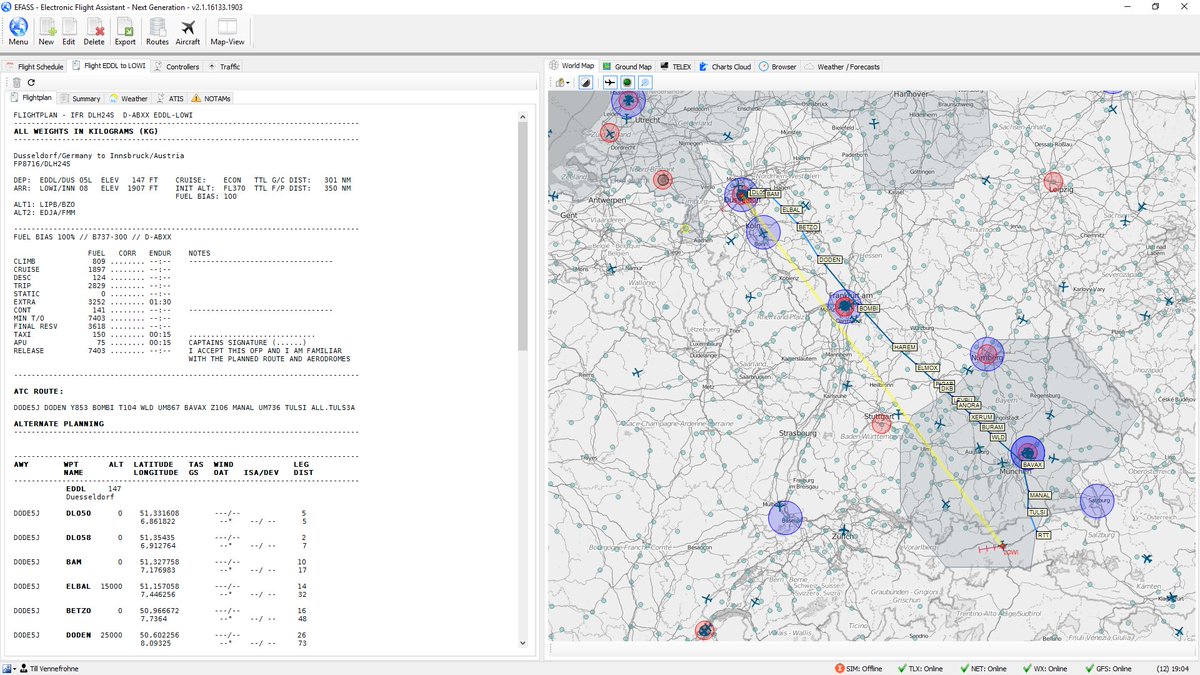The height and width of the screenshot is (675, 1200).
Task: Toggle the magnifier zoom map button
Action: click(x=646, y=82)
